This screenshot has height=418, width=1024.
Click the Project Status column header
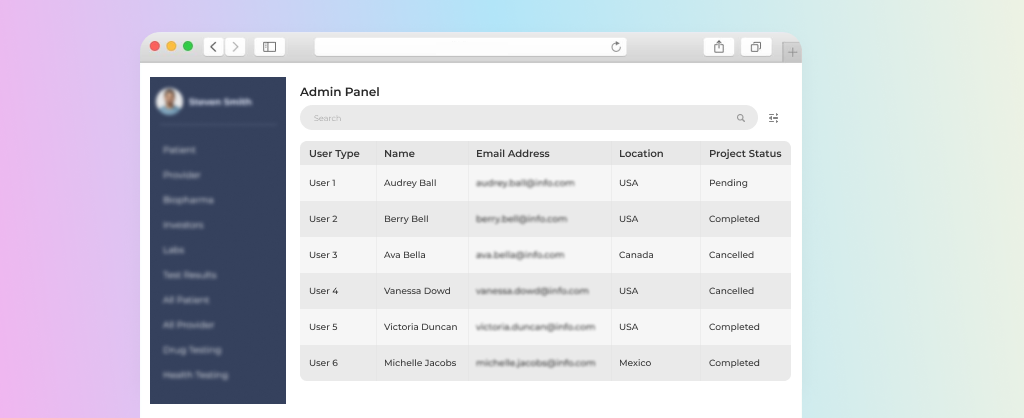coord(745,153)
